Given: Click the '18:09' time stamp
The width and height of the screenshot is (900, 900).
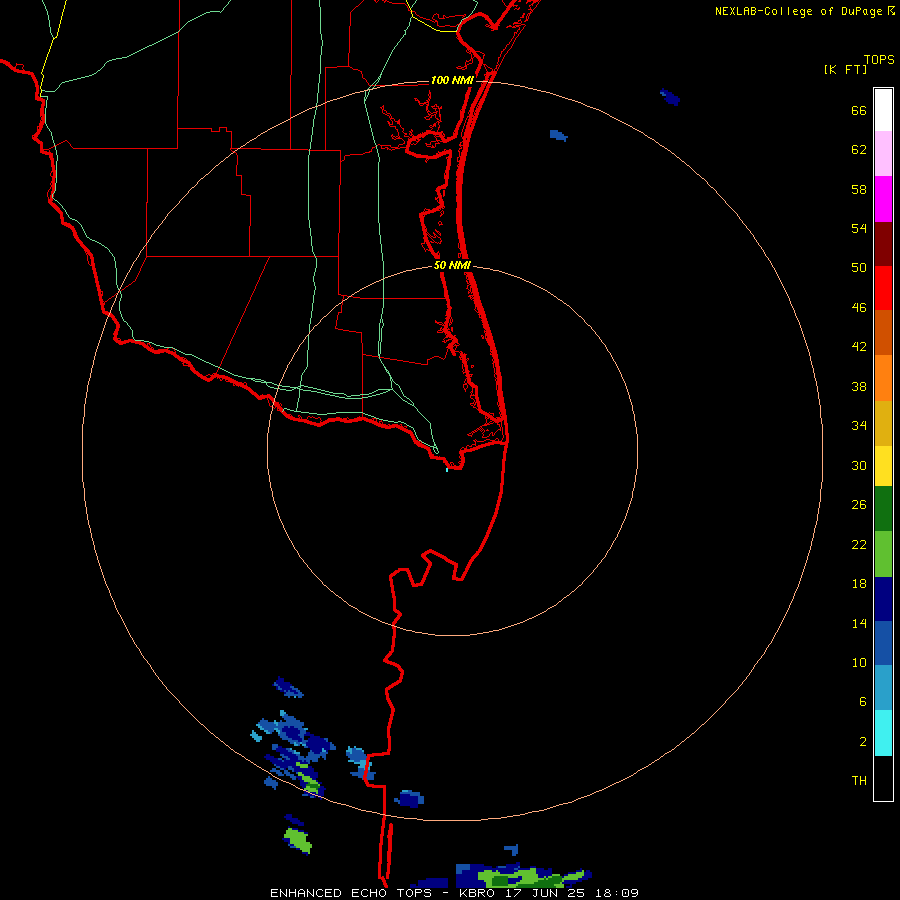Looking at the screenshot, I should 617,893.
